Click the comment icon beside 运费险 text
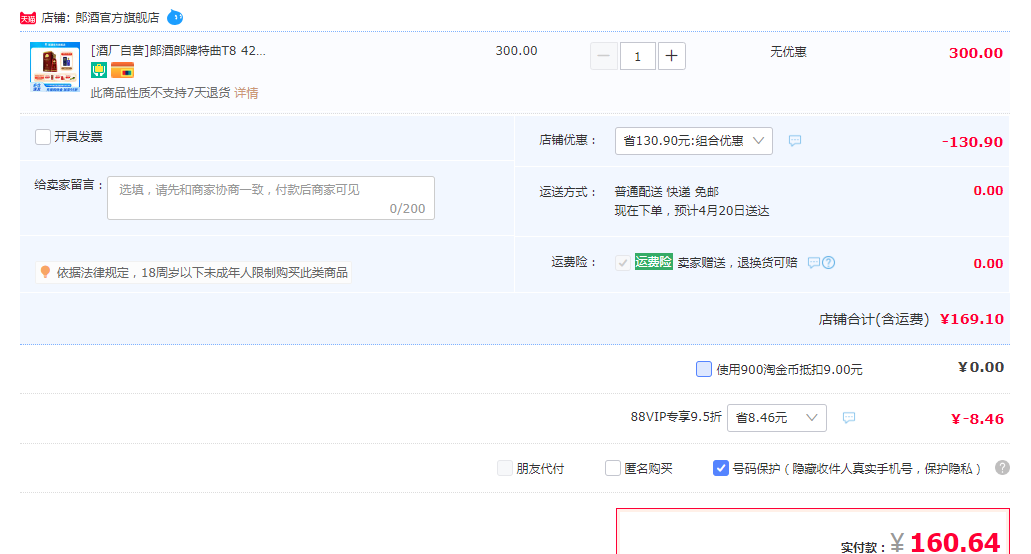The width and height of the screenshot is (1031, 554). click(814, 263)
